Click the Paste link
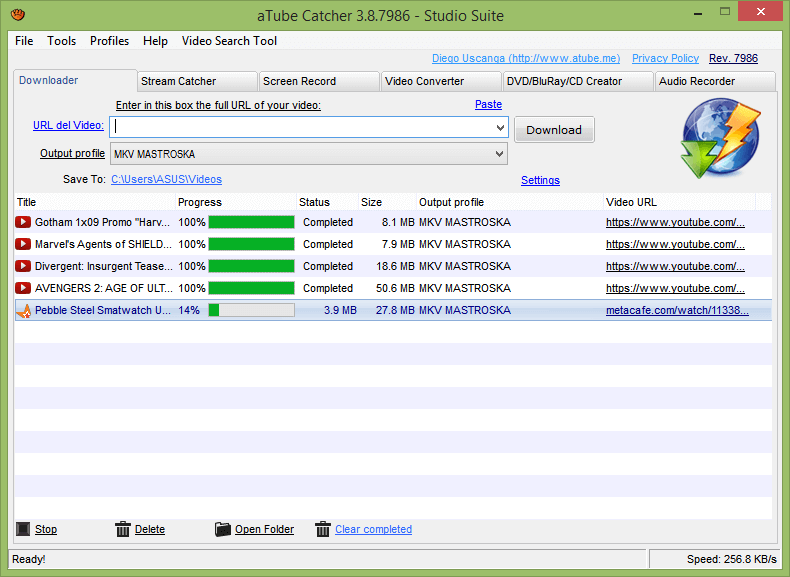This screenshot has width=790, height=577. (x=488, y=104)
